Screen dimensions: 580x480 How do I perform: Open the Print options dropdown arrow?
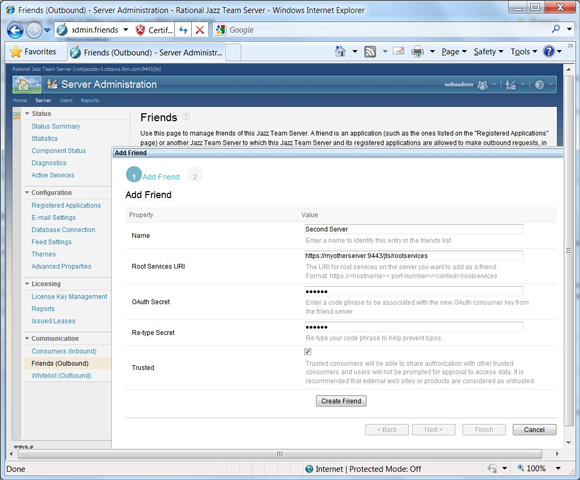point(432,51)
